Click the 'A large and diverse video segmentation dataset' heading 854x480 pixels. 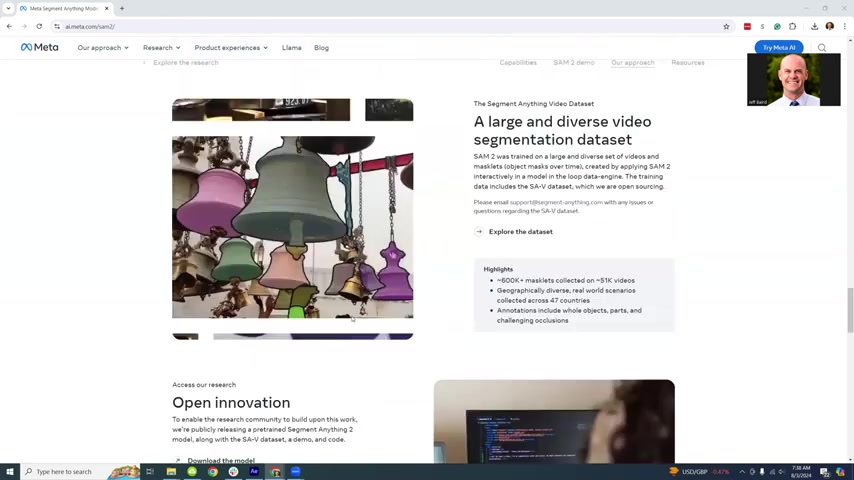tap(562, 130)
